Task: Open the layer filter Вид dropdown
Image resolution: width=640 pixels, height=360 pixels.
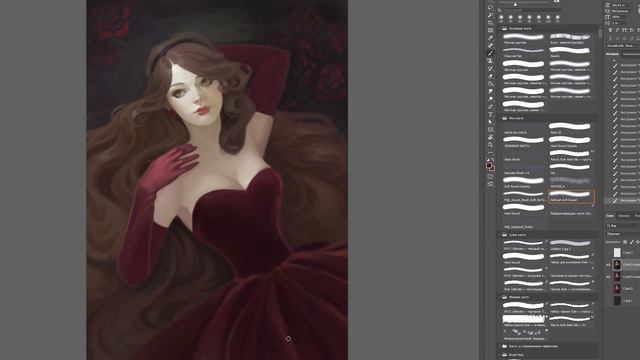Action: coord(622,226)
